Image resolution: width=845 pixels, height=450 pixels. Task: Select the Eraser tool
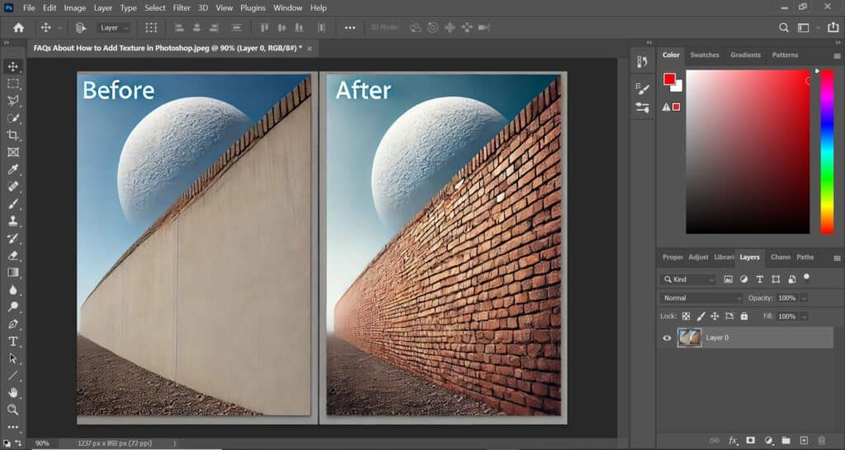coord(13,255)
